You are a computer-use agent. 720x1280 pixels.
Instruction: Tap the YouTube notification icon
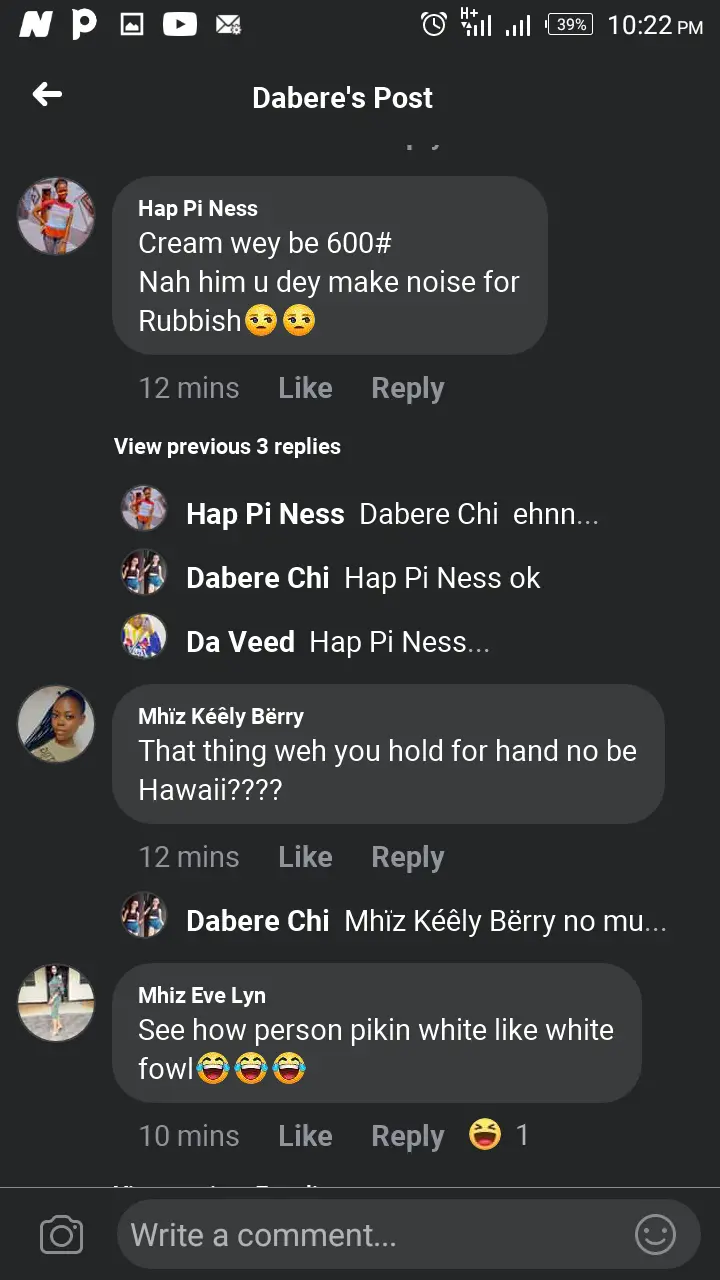180,25
